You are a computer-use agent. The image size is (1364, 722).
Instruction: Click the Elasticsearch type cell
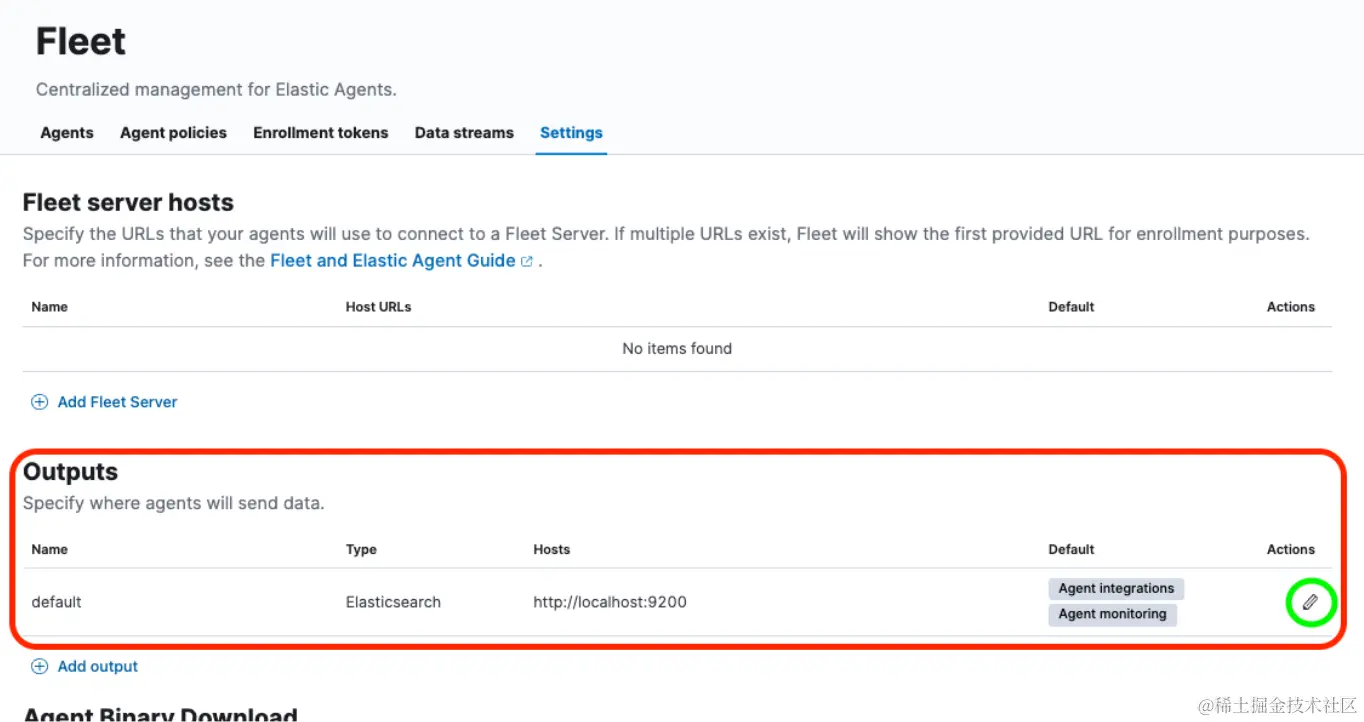tap(393, 602)
